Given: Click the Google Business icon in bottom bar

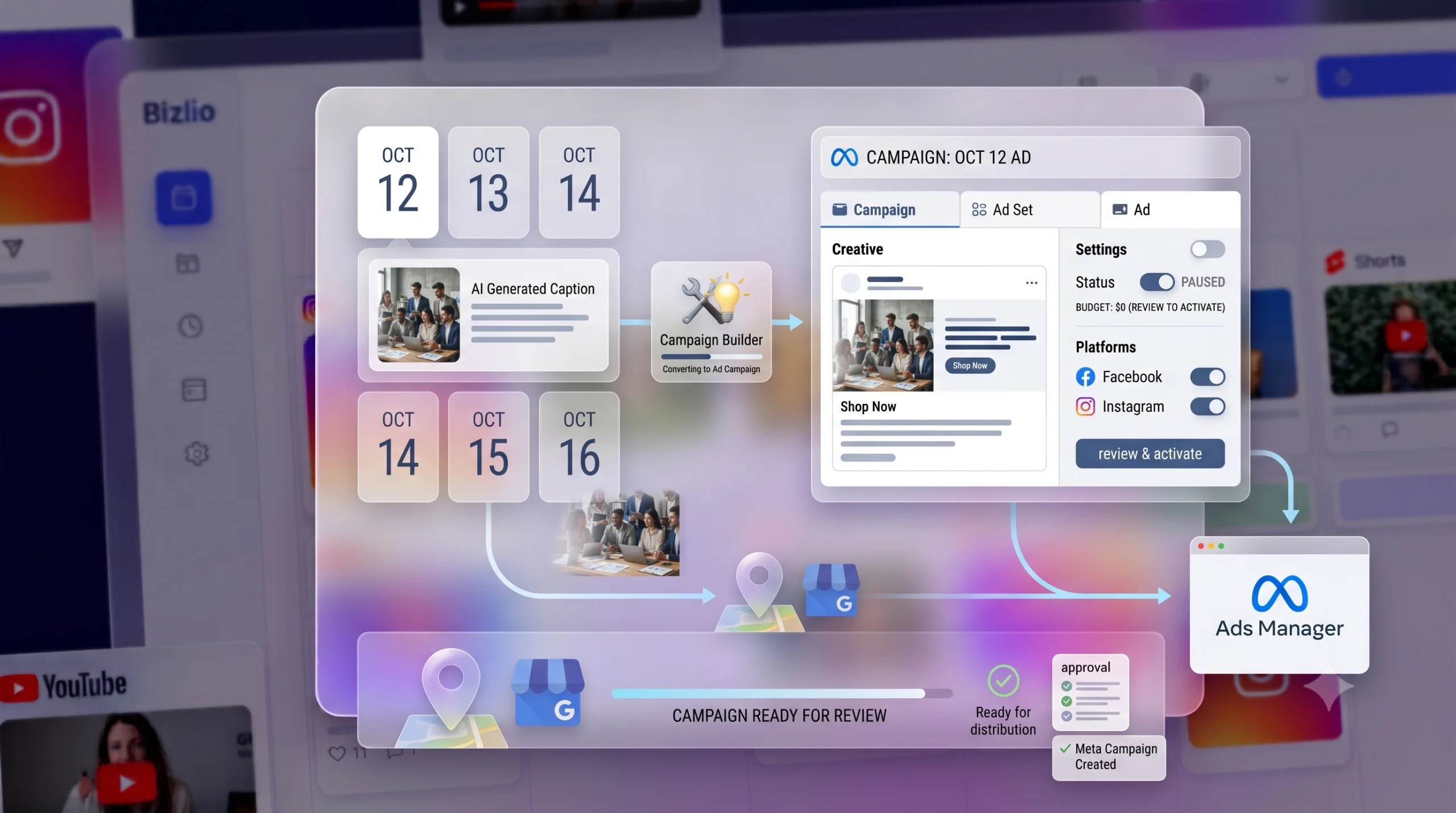Looking at the screenshot, I should (x=548, y=692).
